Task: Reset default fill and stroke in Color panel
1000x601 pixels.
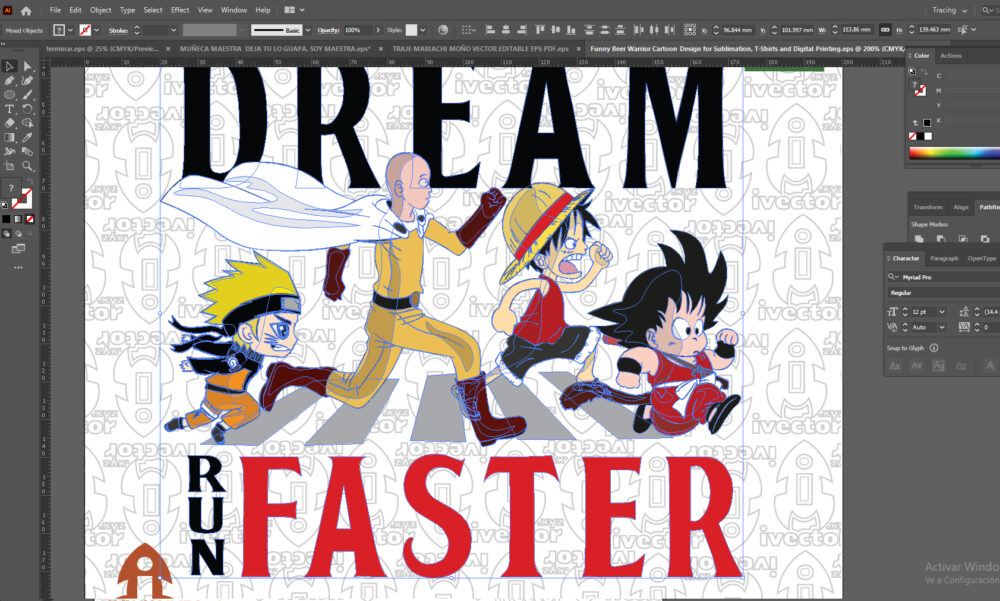Action: coord(912,71)
